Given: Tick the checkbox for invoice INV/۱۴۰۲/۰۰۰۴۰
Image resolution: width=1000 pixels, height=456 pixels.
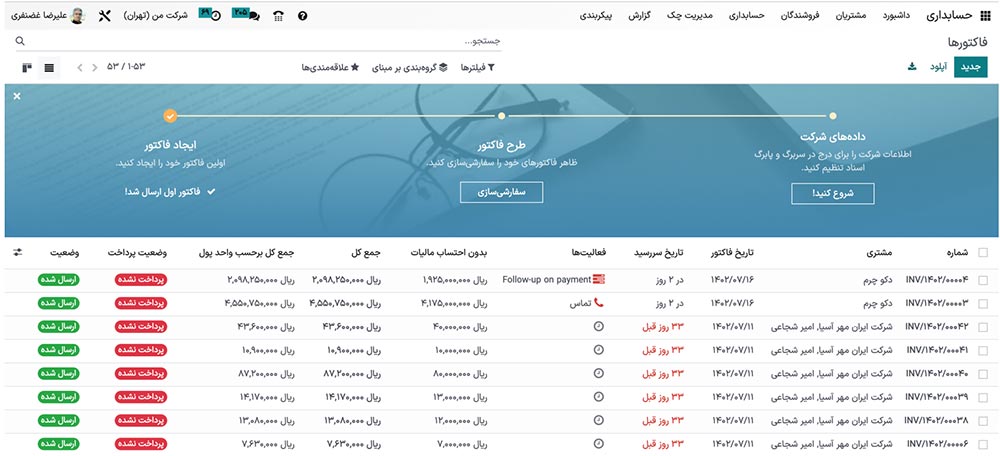Looking at the screenshot, I should (x=983, y=374).
